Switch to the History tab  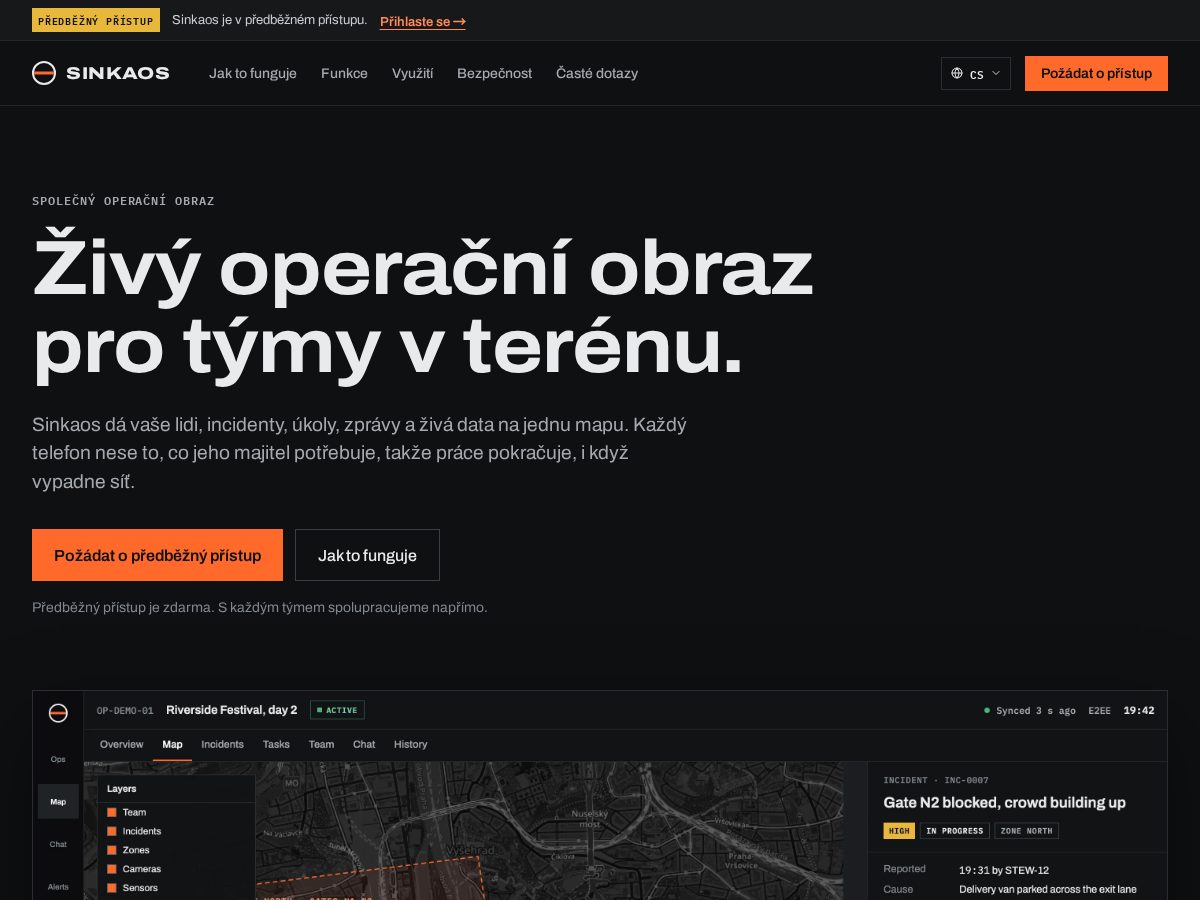point(410,744)
